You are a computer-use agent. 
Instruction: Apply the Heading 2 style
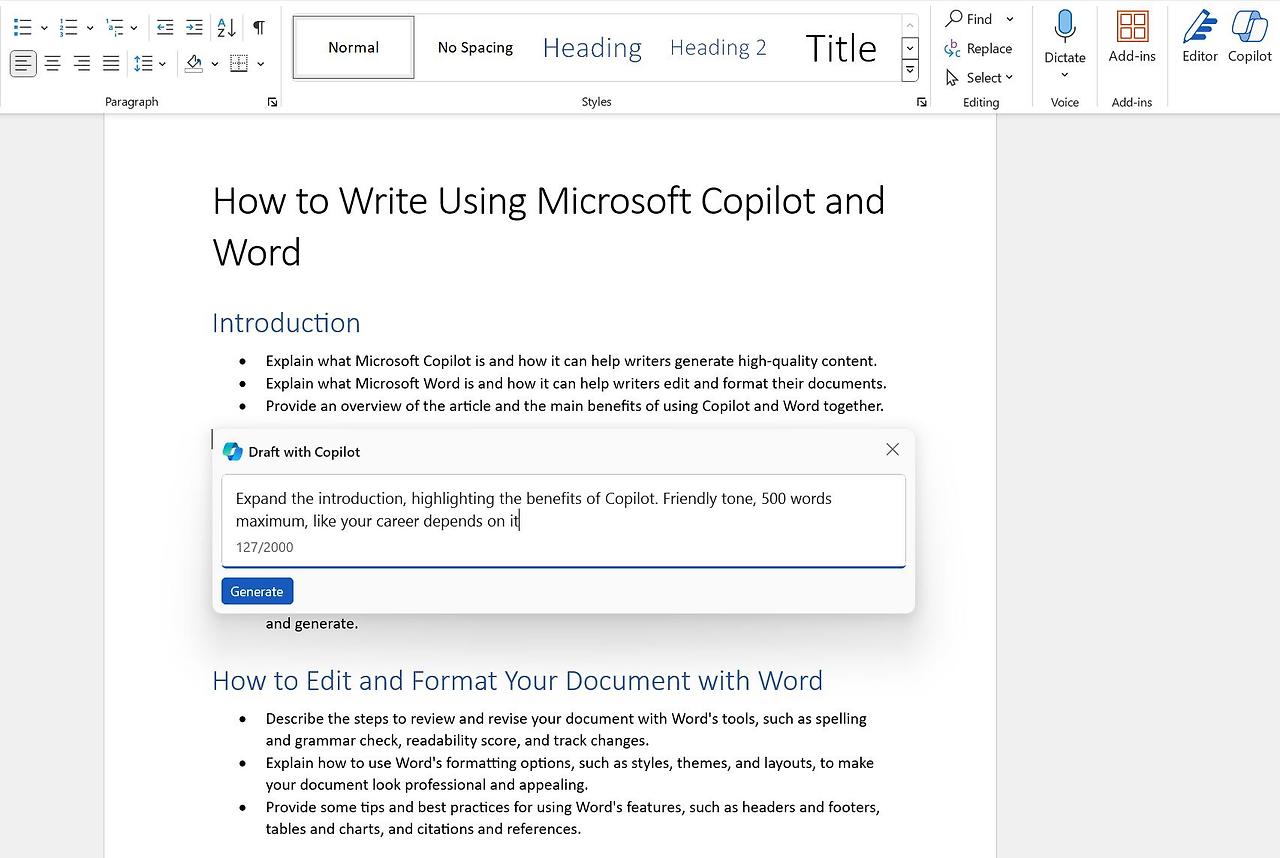point(718,47)
